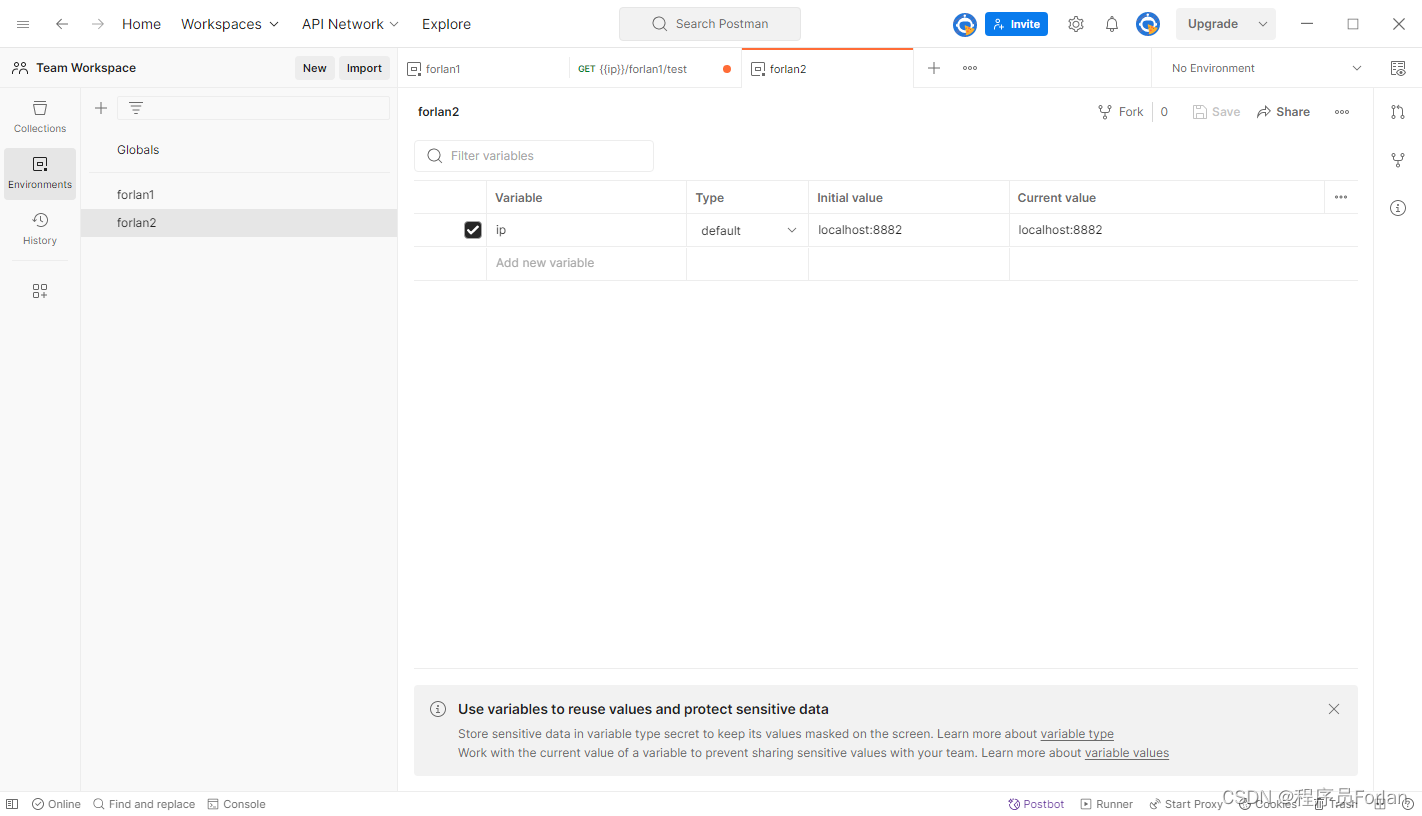The height and width of the screenshot is (816, 1422).
Task: Open the No Environment selector
Action: pyautogui.click(x=1266, y=68)
